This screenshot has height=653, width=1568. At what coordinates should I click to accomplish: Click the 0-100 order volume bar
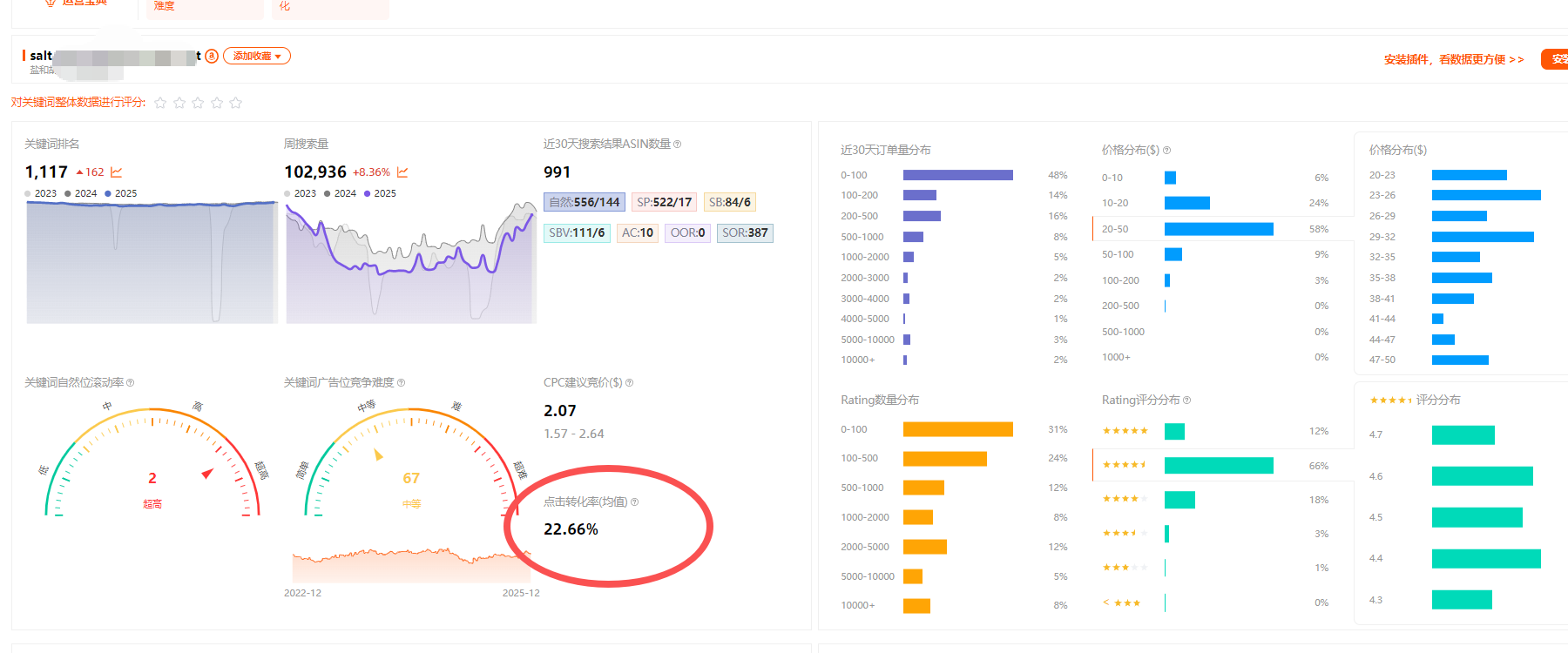(957, 175)
